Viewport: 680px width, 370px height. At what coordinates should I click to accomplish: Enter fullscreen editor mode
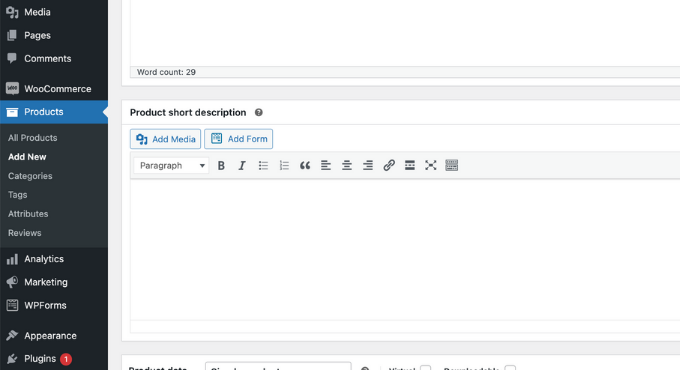(430, 165)
